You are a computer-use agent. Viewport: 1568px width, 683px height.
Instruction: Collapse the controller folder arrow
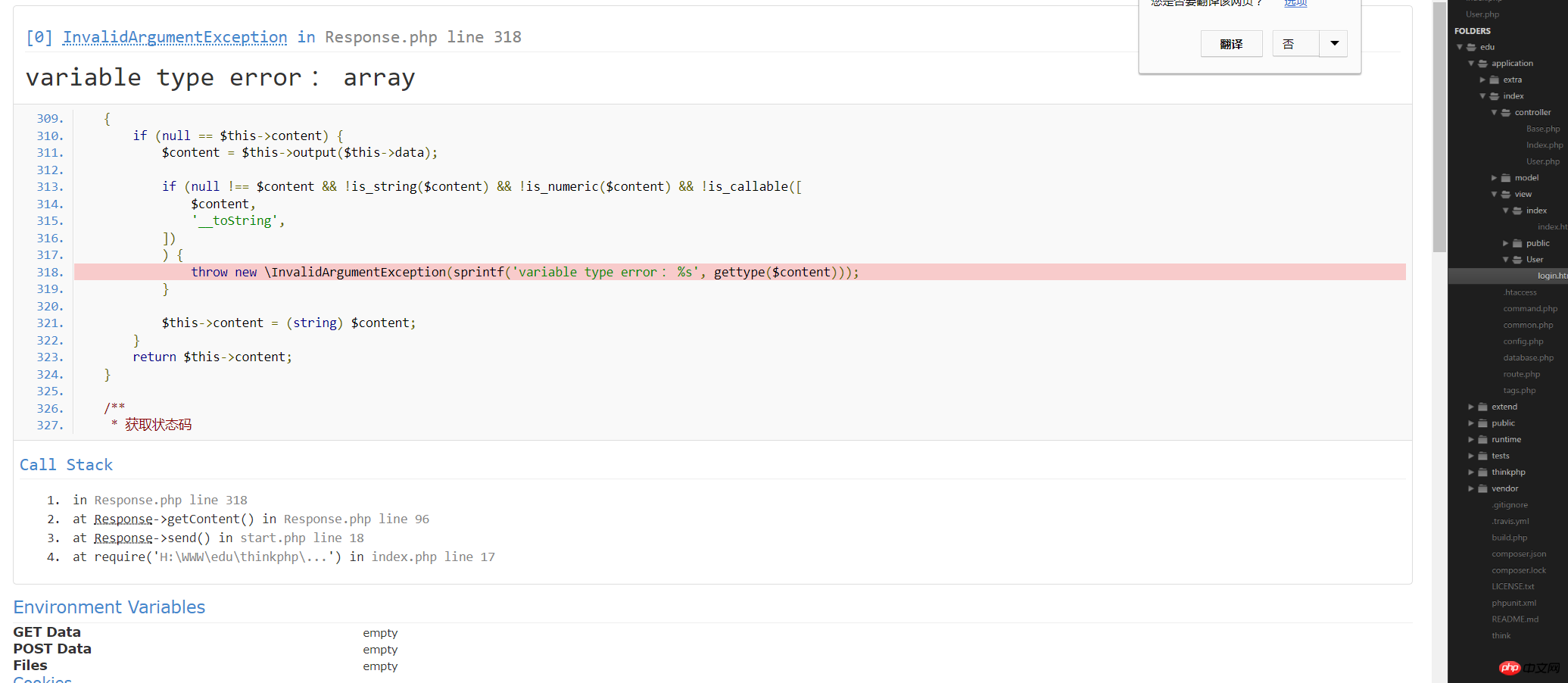click(1494, 113)
